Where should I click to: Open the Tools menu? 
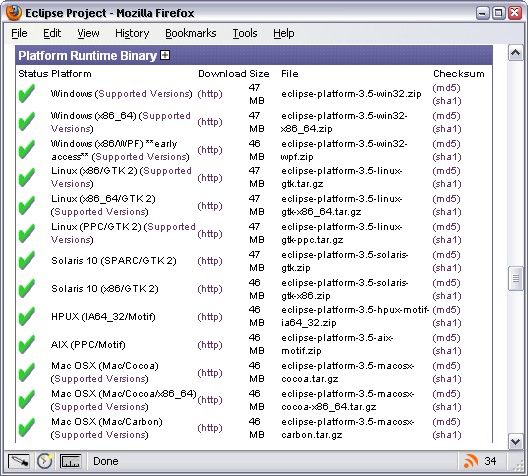click(245, 33)
